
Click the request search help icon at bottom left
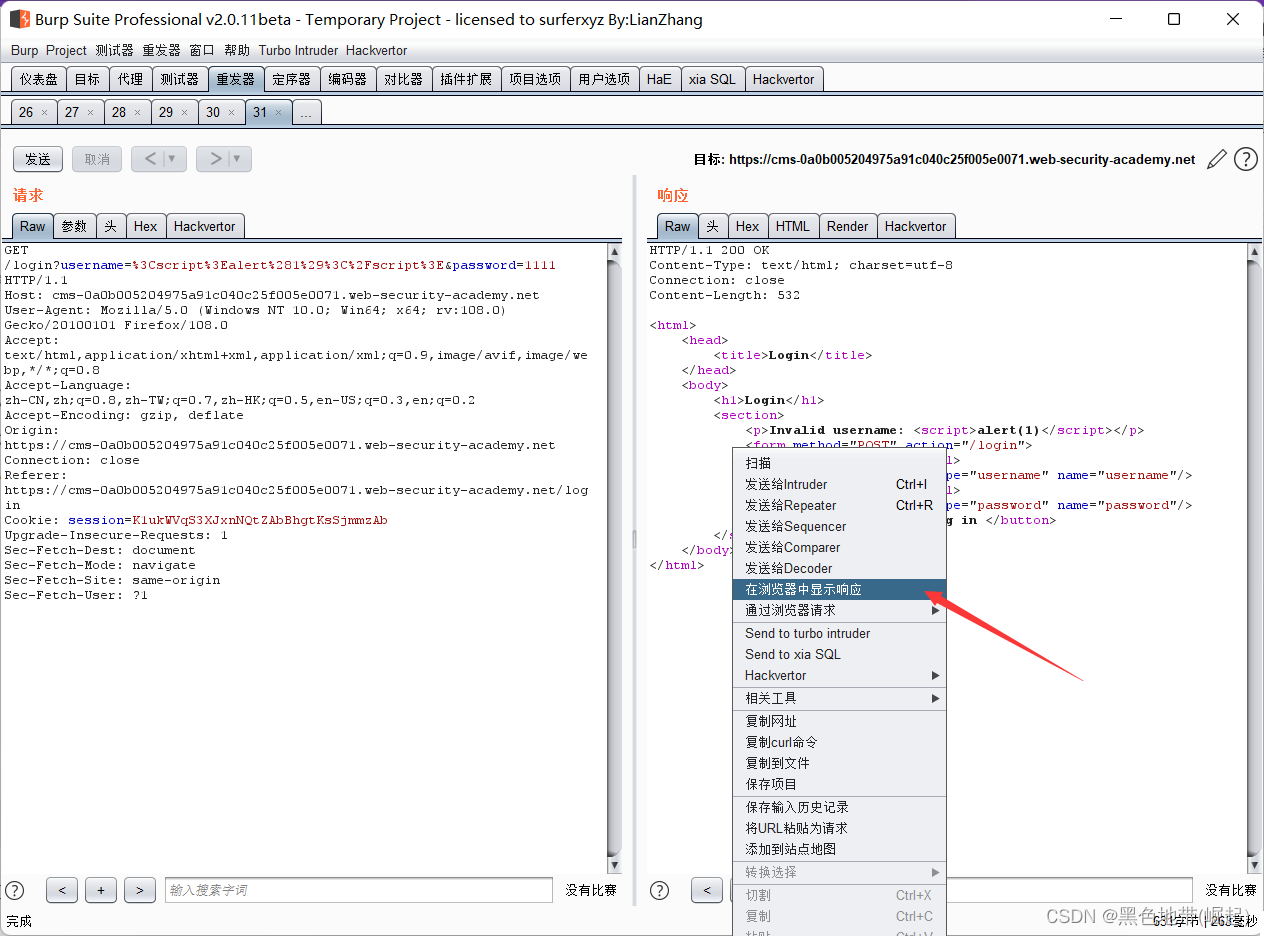pos(15,890)
